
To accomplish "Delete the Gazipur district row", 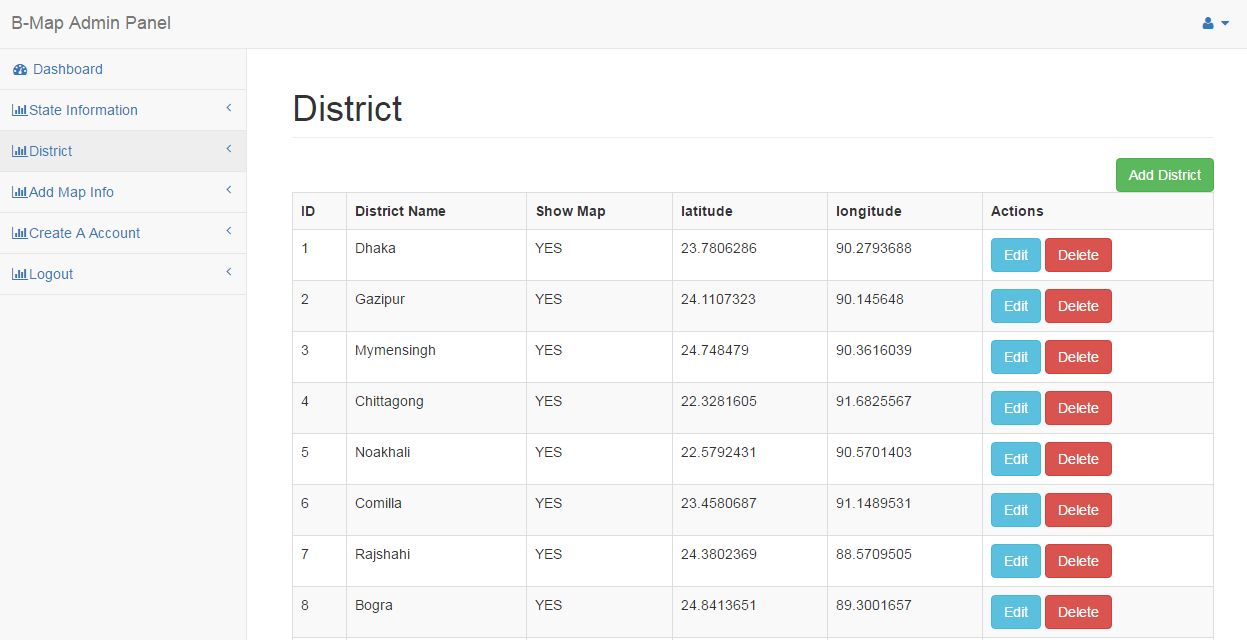I will [1078, 306].
